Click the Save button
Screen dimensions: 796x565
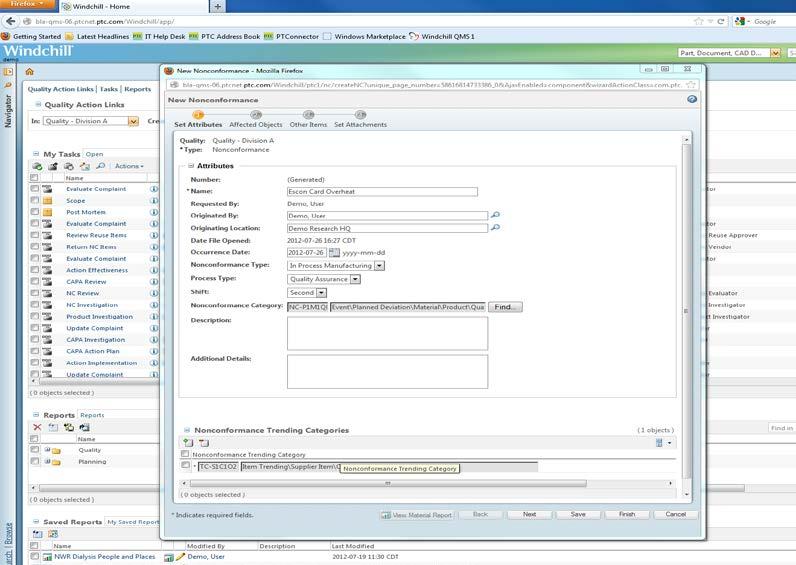tap(578, 515)
